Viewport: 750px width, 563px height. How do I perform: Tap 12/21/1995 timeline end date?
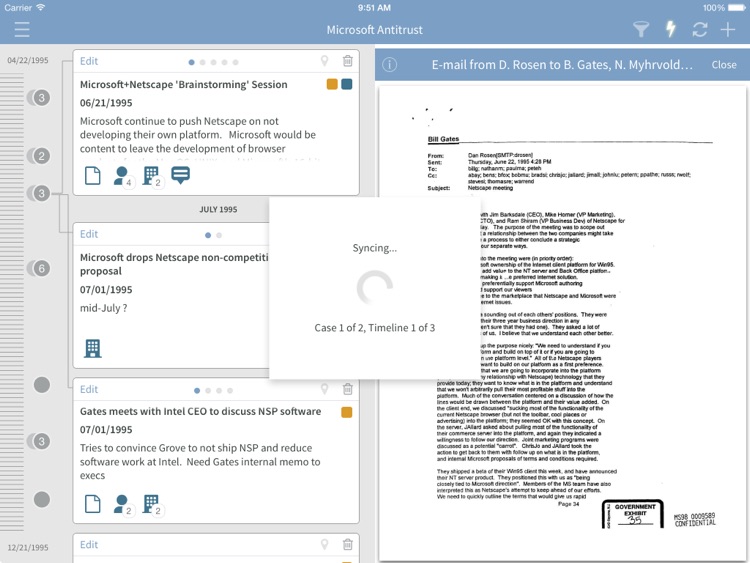[28, 548]
